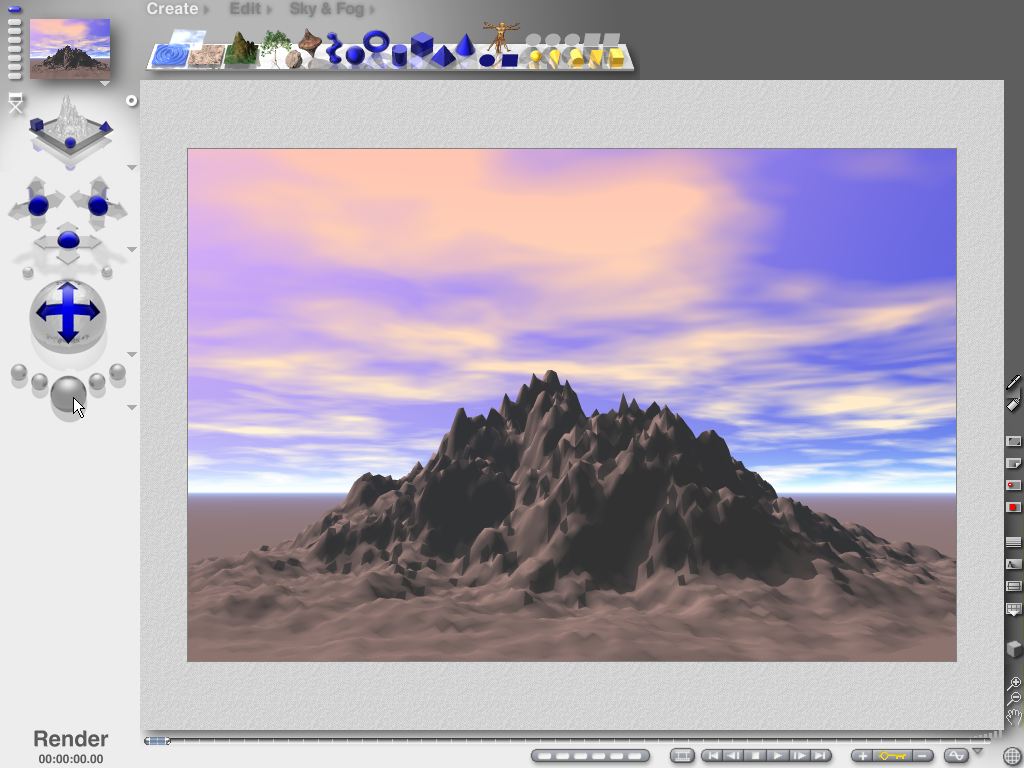Expand the render controls options triangle
Viewport: 1024px width, 768px height.
(x=132, y=408)
